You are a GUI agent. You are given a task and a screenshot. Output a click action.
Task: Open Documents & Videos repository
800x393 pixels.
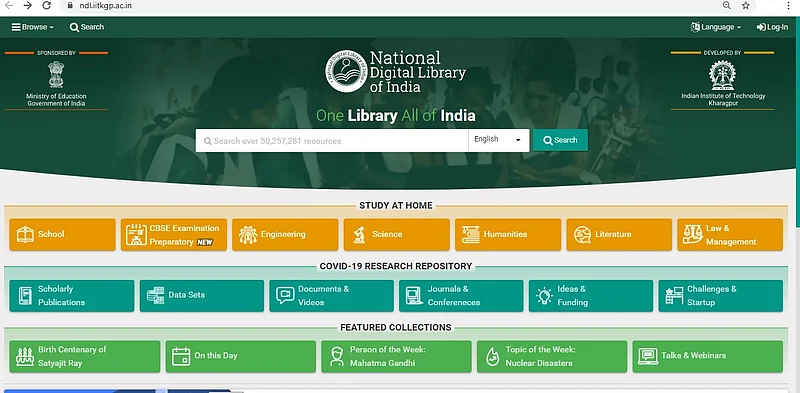(332, 296)
